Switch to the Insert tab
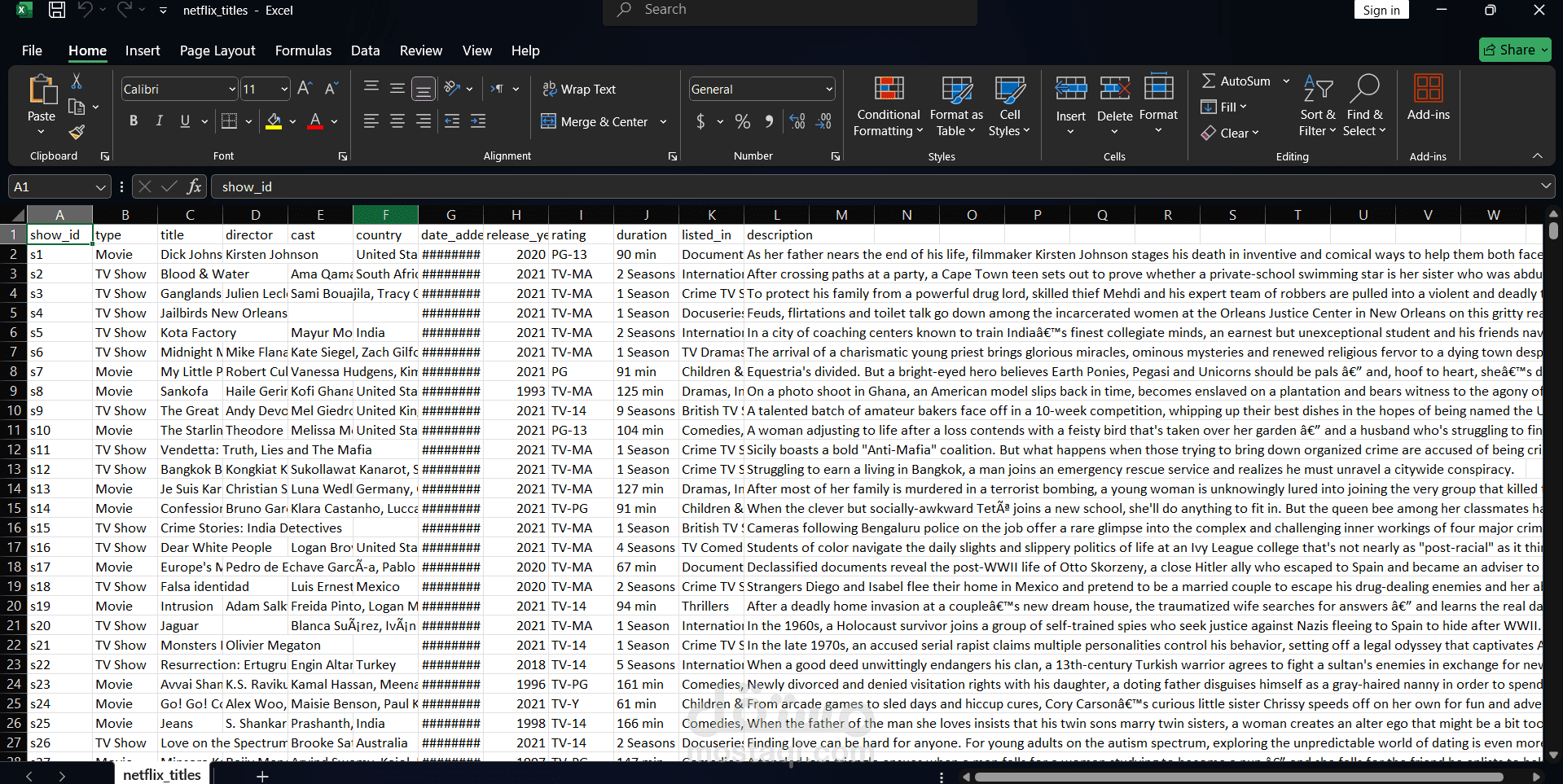This screenshot has width=1563, height=784. coord(143,50)
